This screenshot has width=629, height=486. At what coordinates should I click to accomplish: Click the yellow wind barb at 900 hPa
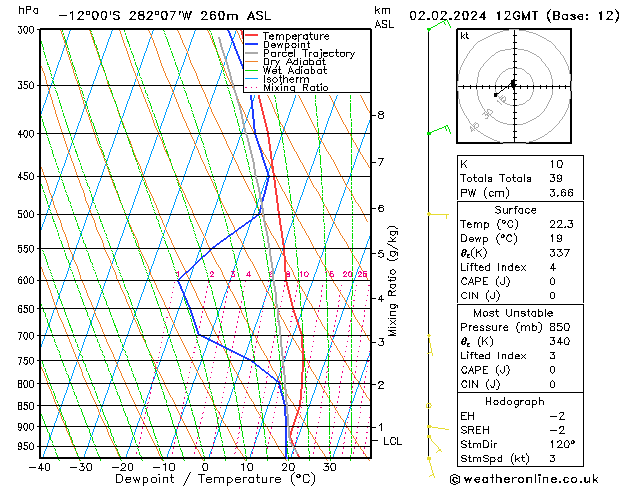pos(438,428)
